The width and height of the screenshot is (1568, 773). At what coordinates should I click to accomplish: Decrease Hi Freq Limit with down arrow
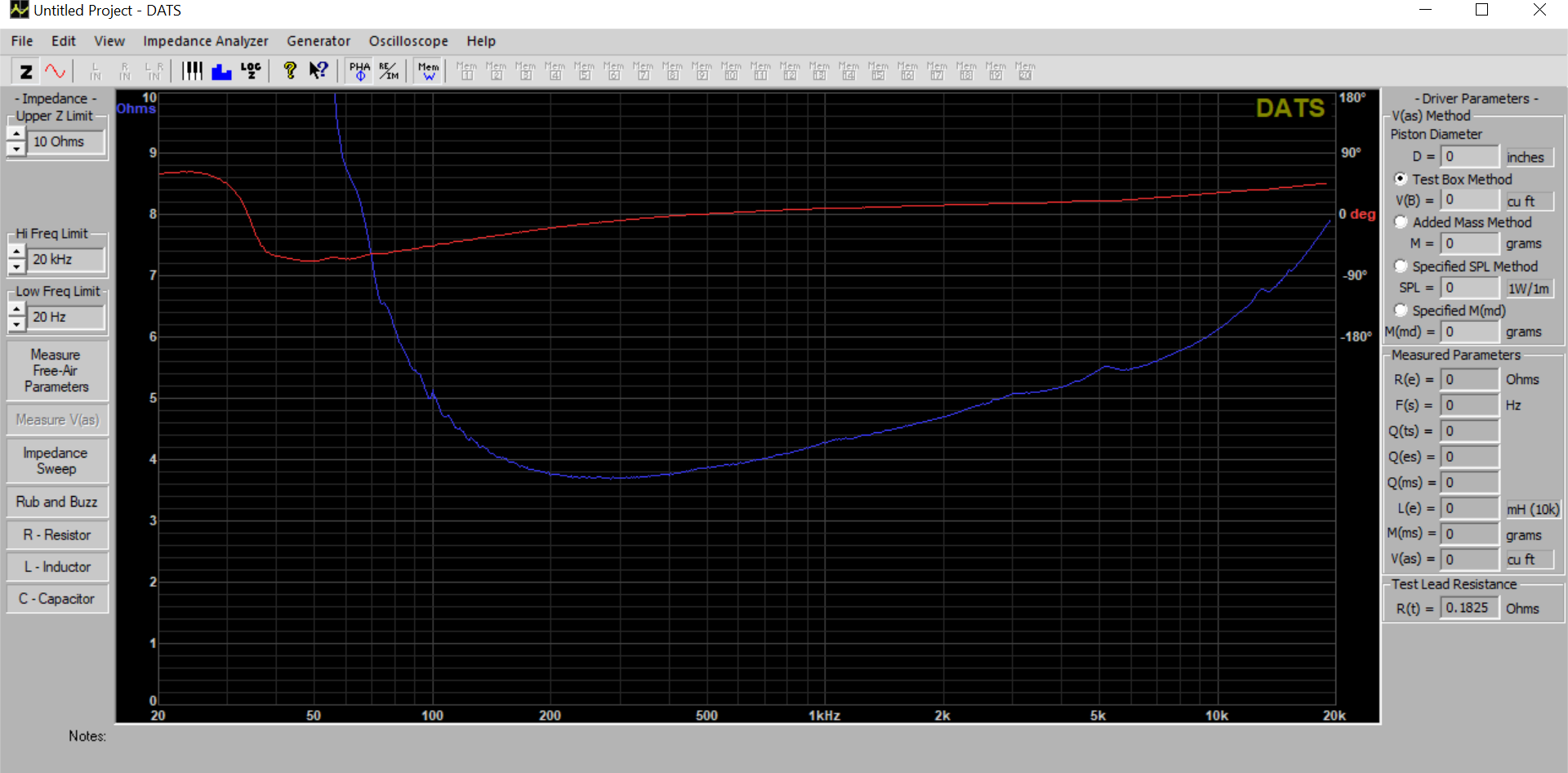(16, 266)
